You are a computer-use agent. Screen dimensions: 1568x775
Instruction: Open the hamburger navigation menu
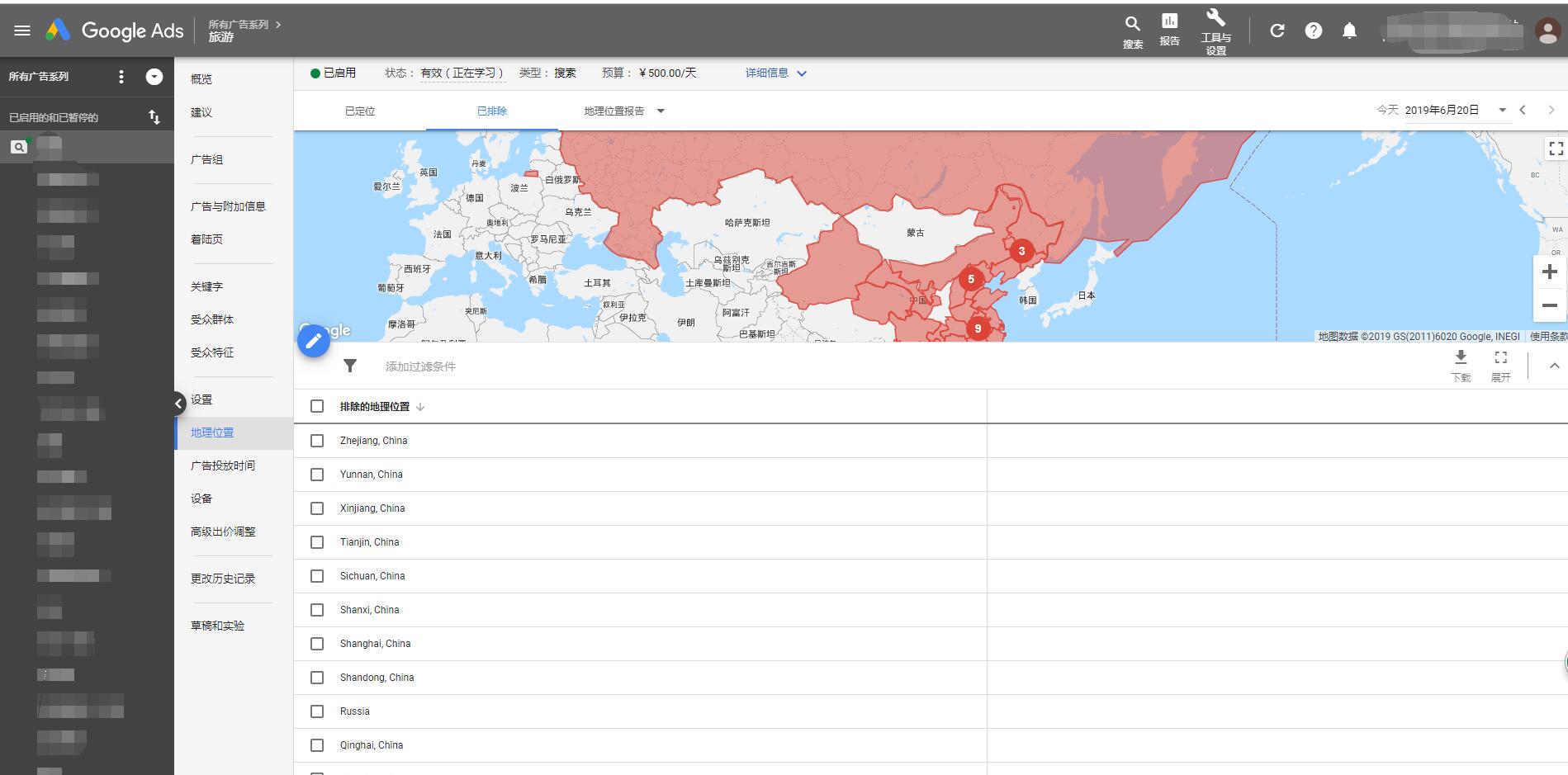(x=22, y=30)
